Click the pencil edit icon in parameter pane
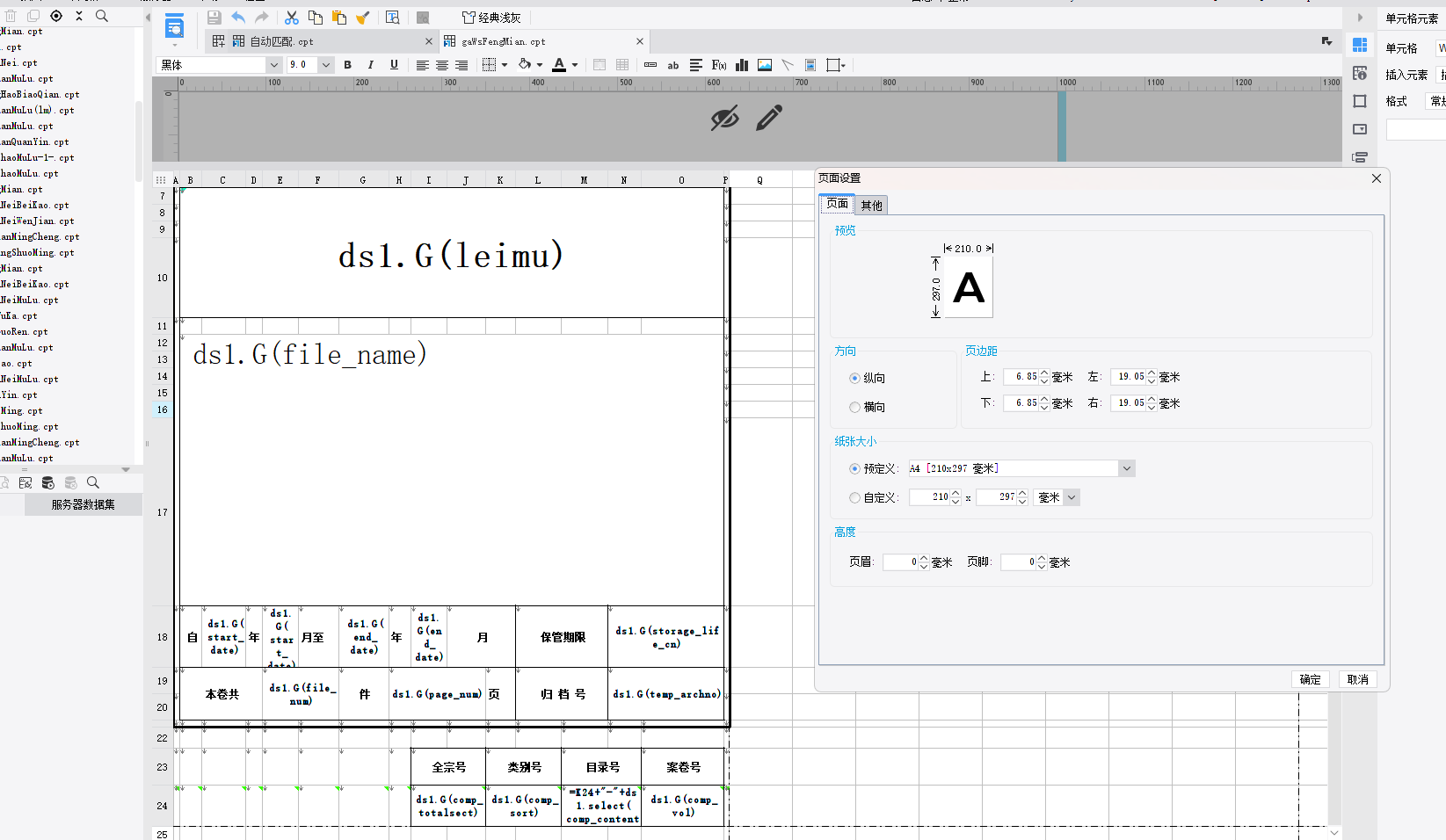The width and height of the screenshot is (1446, 840). click(x=769, y=118)
